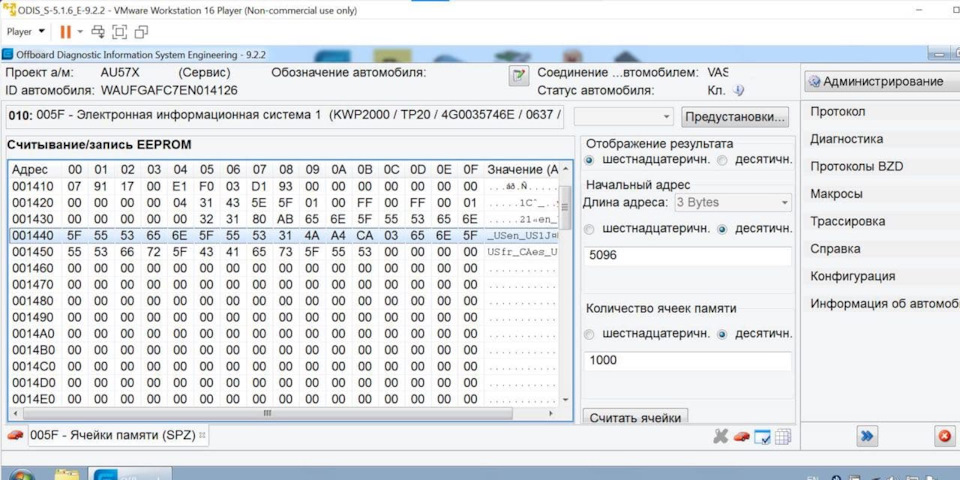Viewport: 960px width, 480px height.
Task: Click horizontal scrollbar right arrow
Action: pos(551,413)
